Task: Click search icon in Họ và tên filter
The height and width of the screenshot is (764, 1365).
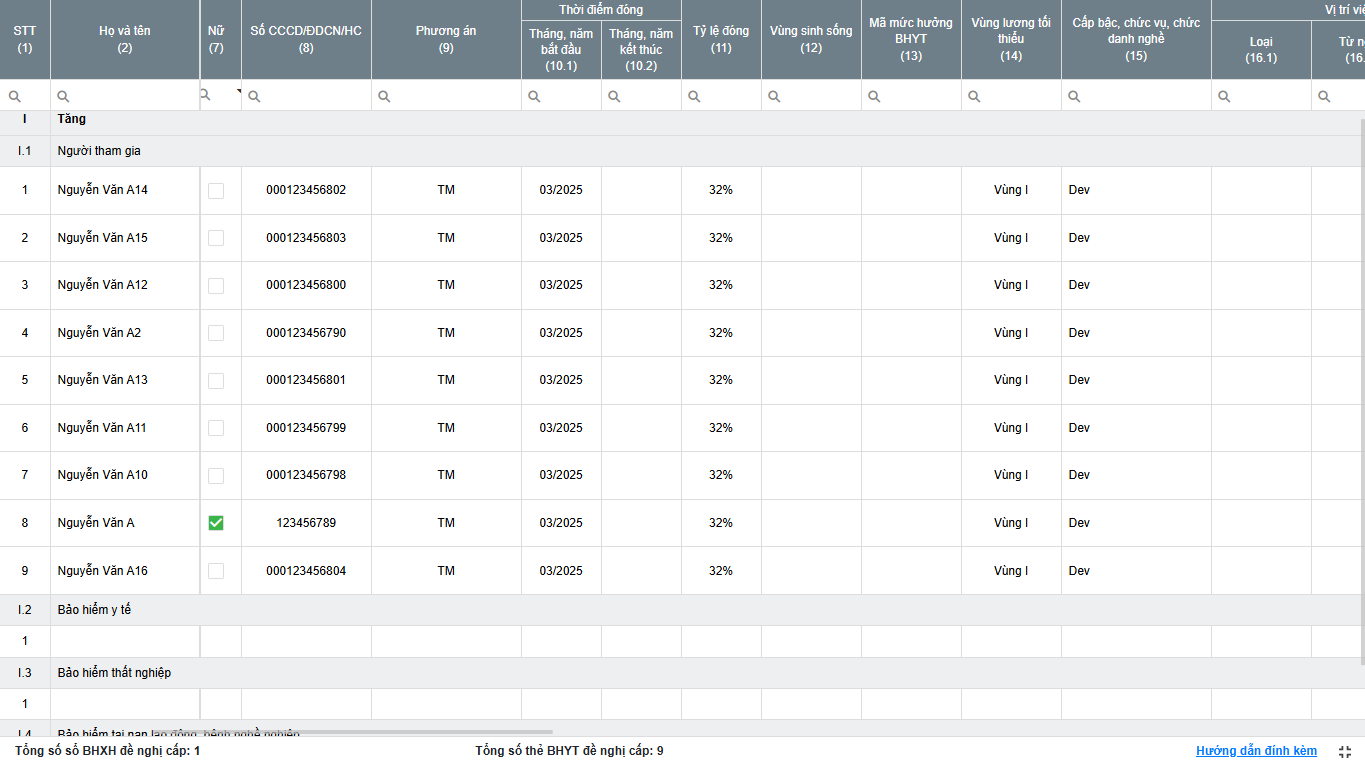Action: [63, 97]
